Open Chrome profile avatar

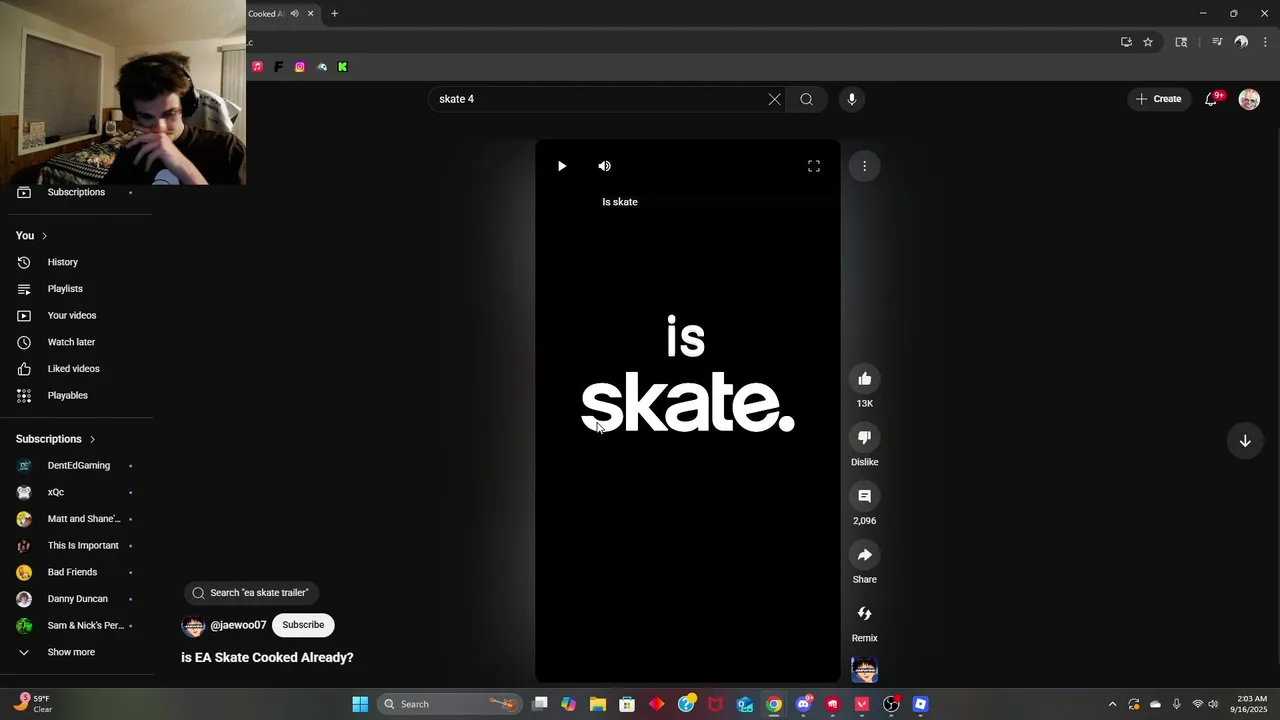coord(1241,42)
